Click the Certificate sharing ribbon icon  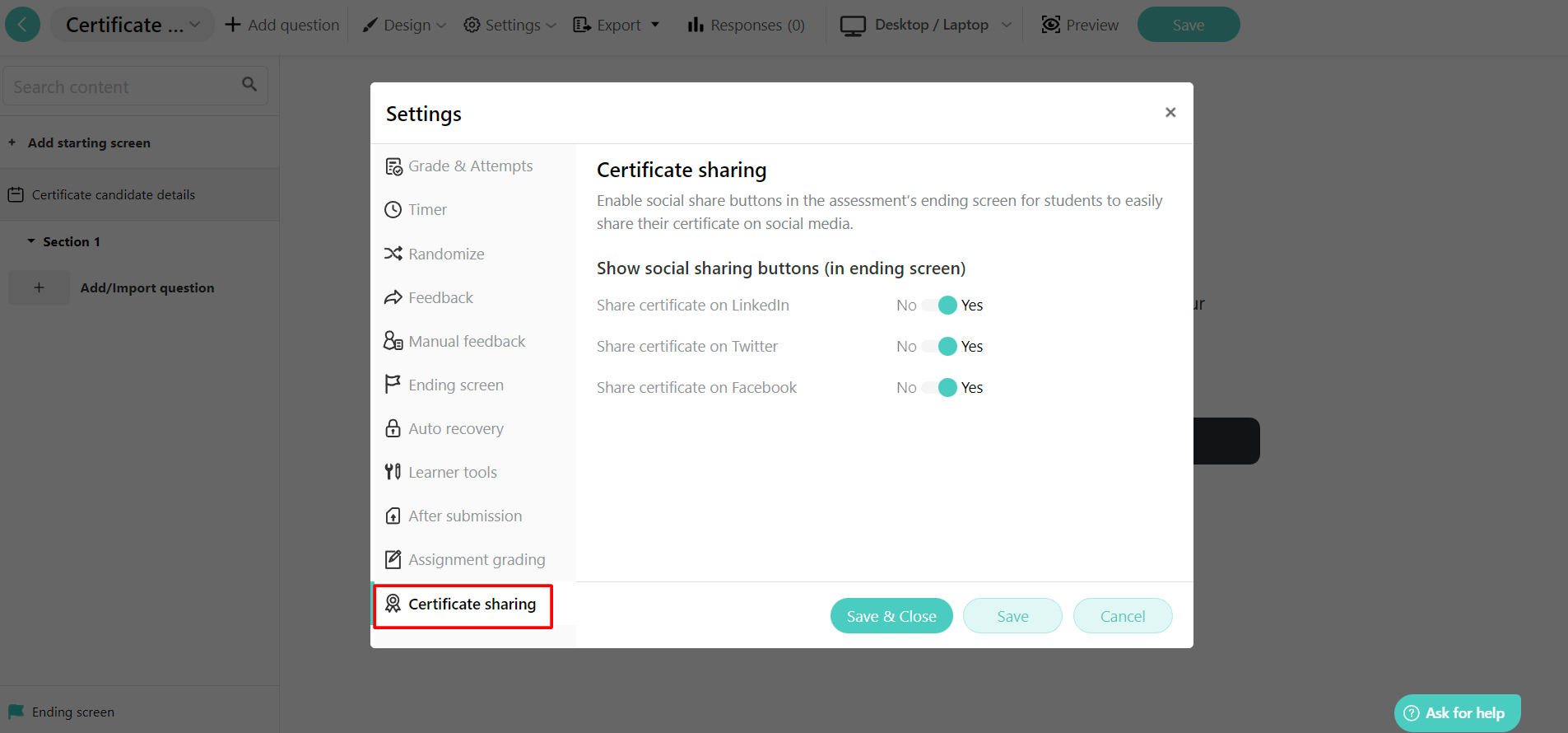[393, 604]
